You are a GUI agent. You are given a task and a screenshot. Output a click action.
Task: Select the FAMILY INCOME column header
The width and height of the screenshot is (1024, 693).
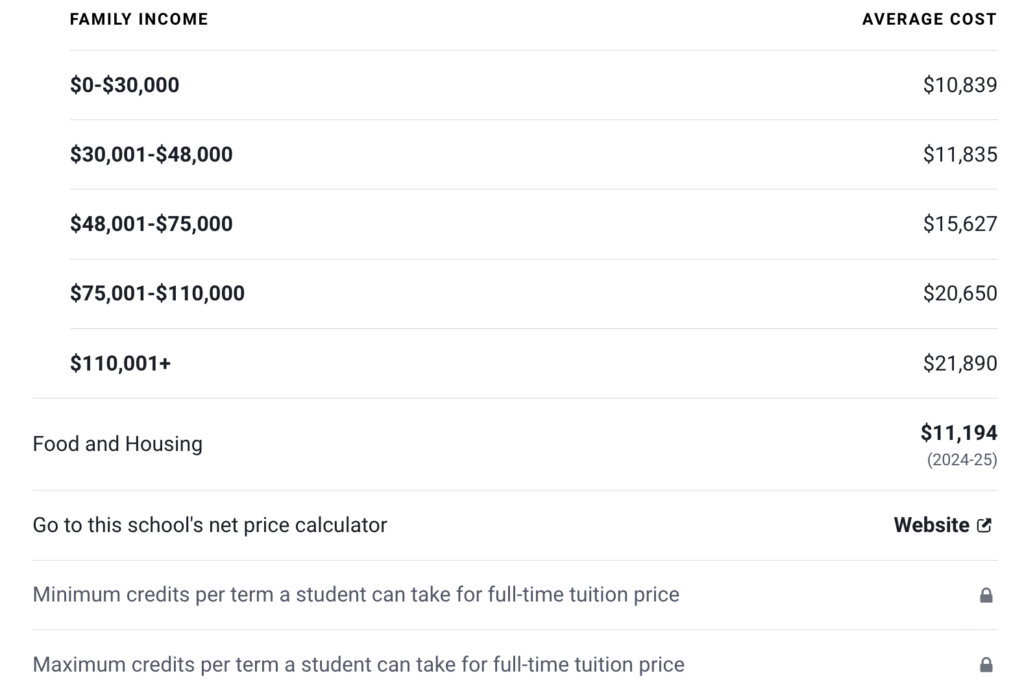point(138,18)
